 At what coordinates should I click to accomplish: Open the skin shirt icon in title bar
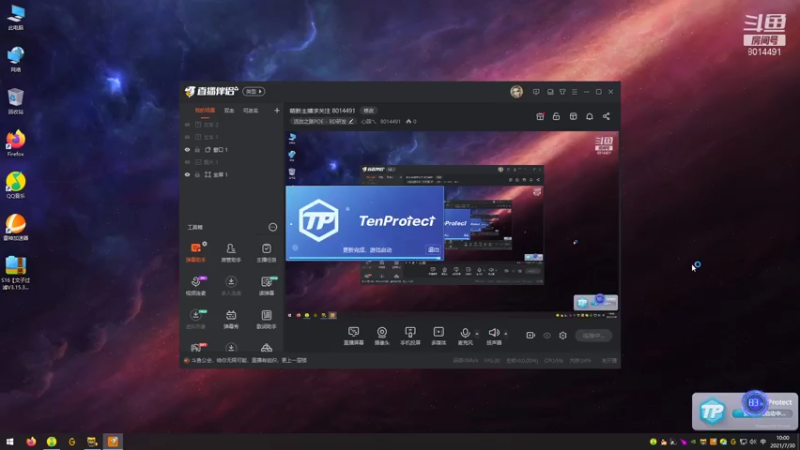(562, 92)
